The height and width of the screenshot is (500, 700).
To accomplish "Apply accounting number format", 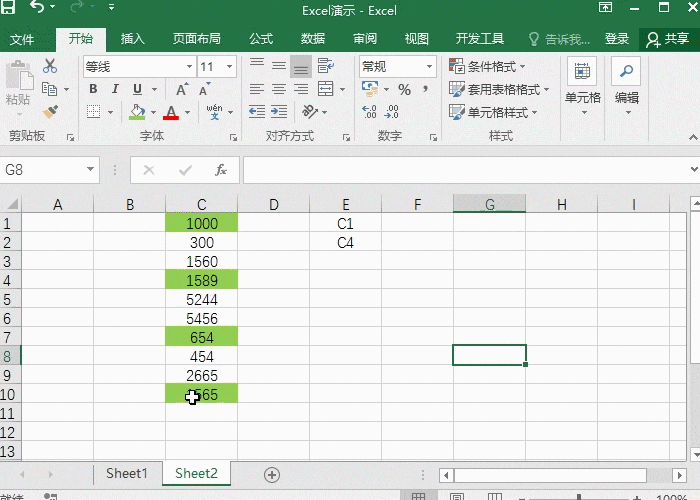I will point(370,89).
